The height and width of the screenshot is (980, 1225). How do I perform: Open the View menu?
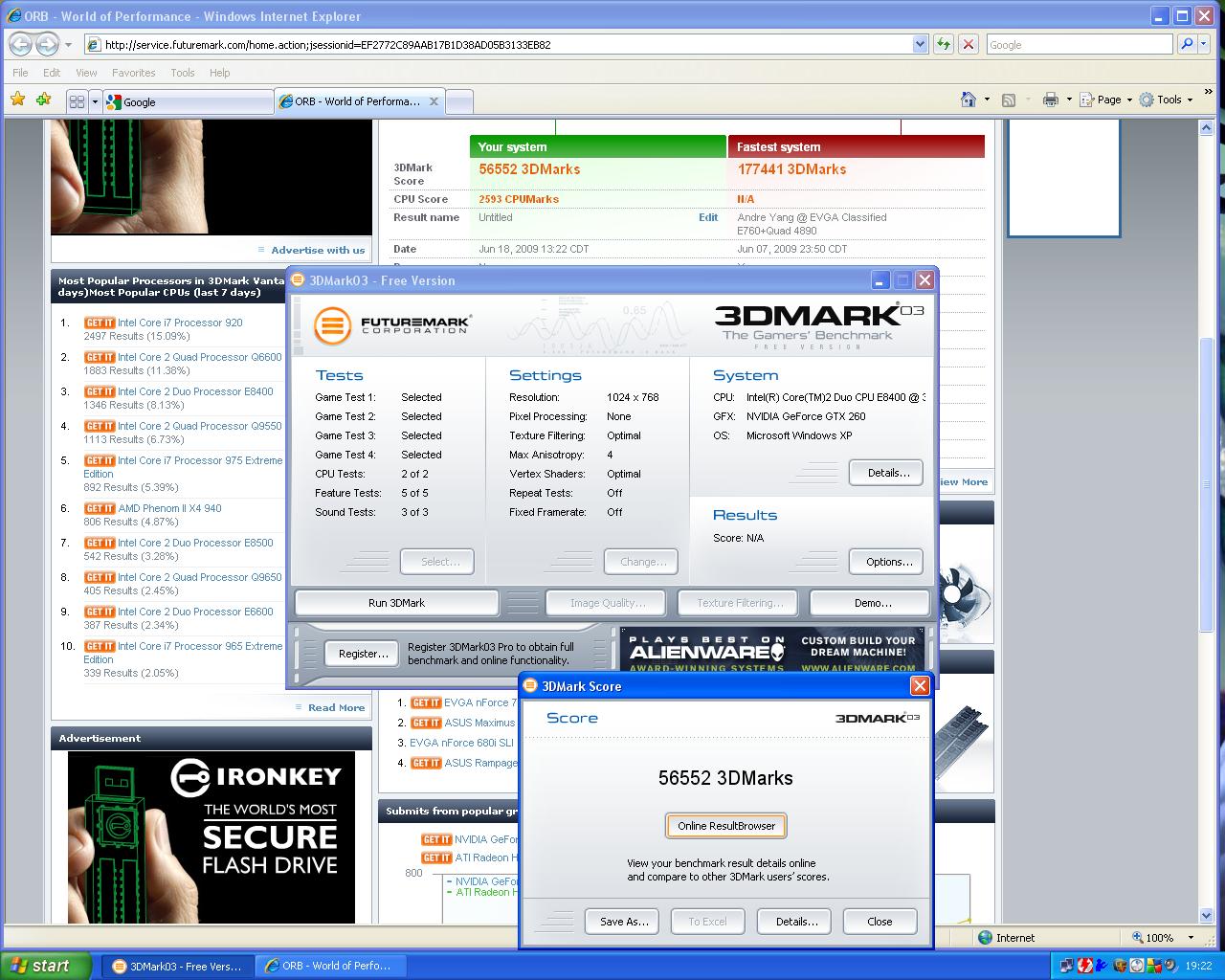pos(86,73)
